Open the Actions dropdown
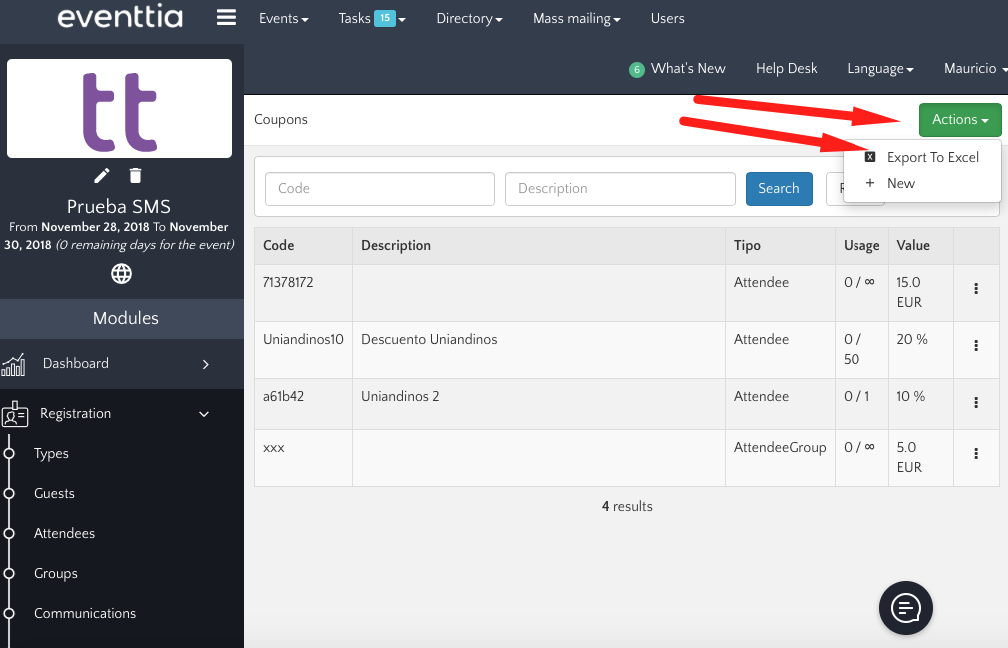 click(958, 119)
